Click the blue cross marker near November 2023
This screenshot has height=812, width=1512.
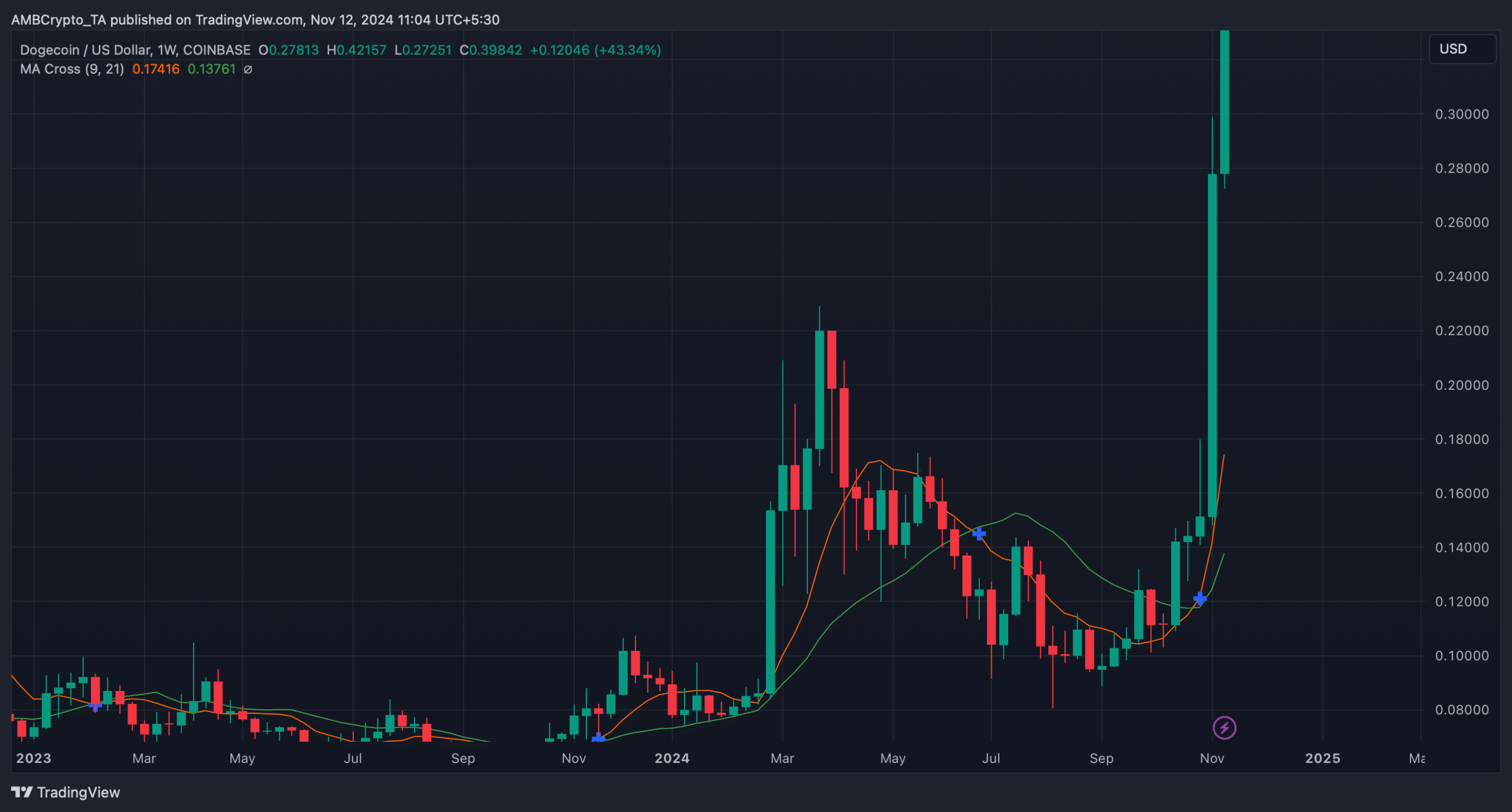(598, 738)
